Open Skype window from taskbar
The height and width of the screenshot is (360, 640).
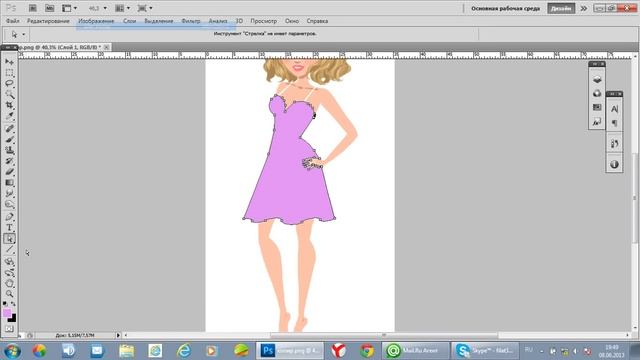tap(486, 351)
